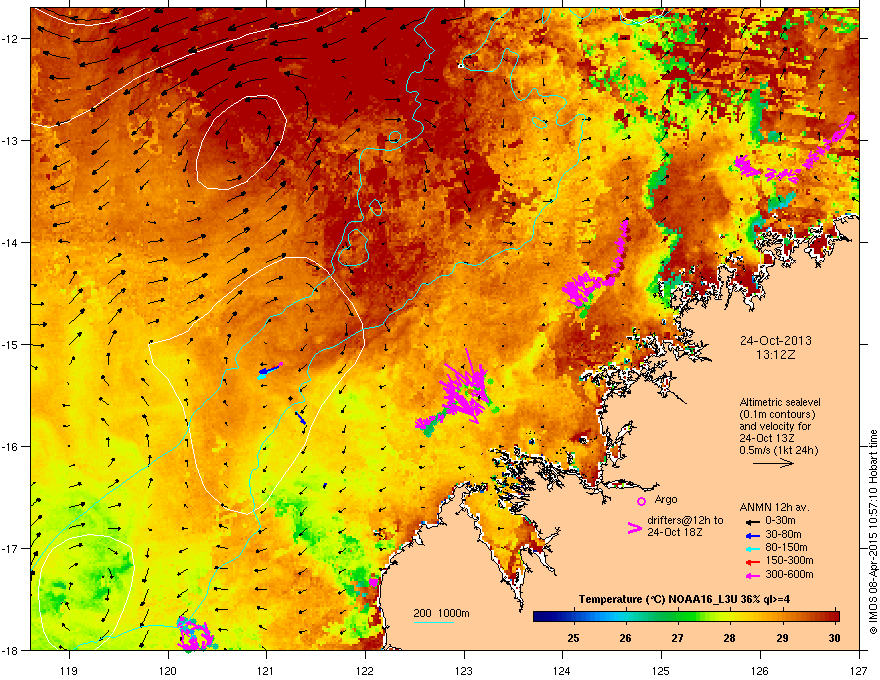Screen dimensions: 880x680
Task: Click the cyan line under '200 1000m'
Action: pos(434,622)
